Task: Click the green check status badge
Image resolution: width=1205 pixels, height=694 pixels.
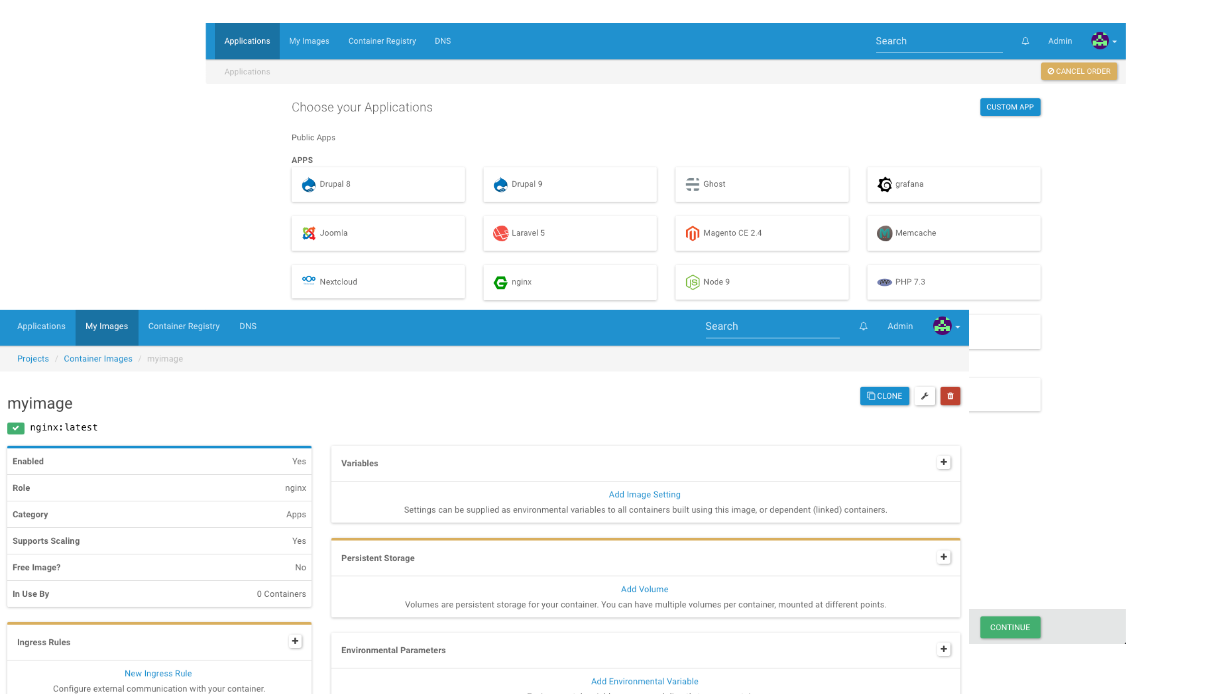Action: pyautogui.click(x=16, y=428)
